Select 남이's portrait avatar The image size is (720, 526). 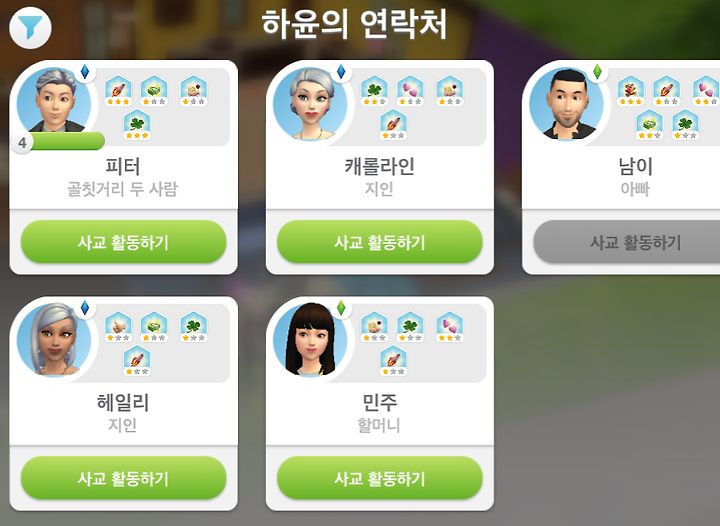(x=566, y=103)
